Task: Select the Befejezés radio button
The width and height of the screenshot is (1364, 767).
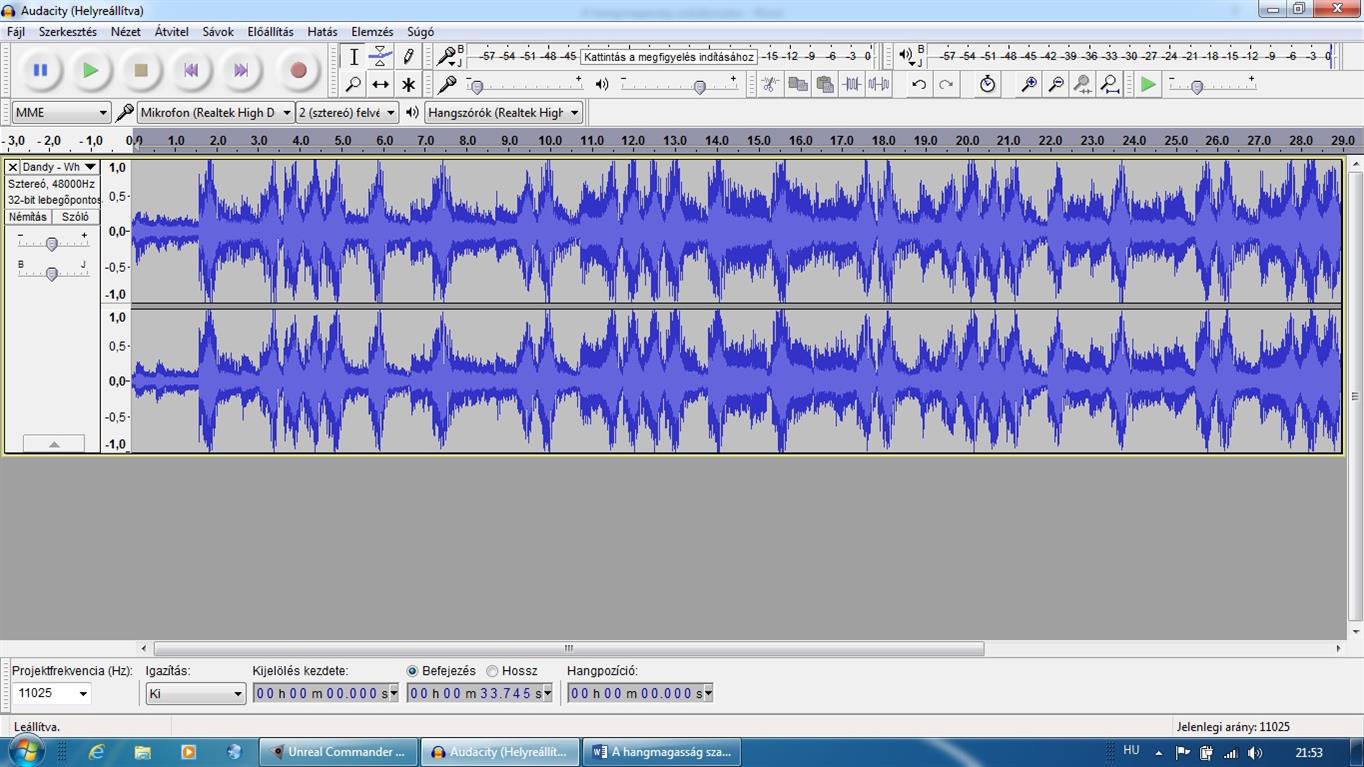Action: tap(413, 671)
